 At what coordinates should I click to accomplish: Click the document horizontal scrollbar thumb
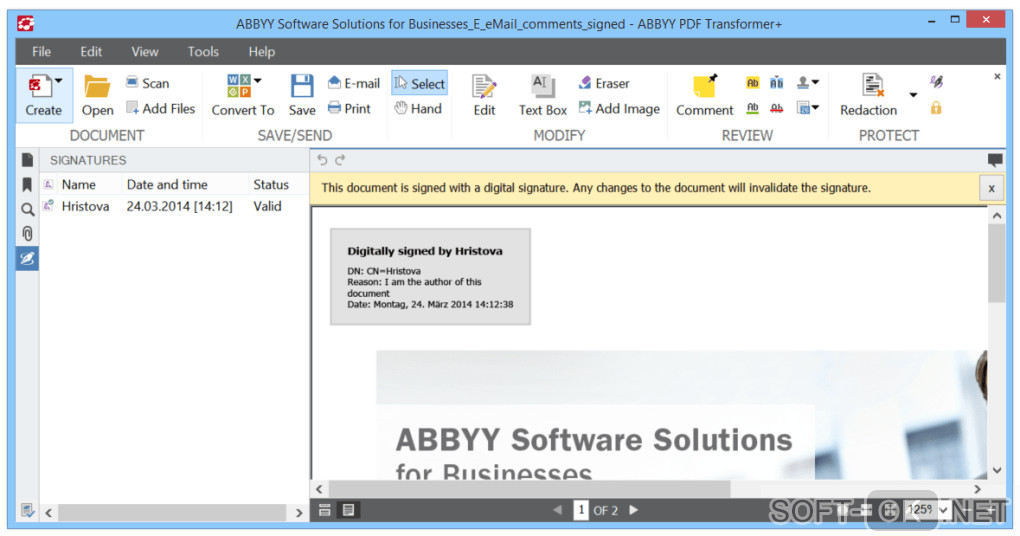[x=530, y=489]
